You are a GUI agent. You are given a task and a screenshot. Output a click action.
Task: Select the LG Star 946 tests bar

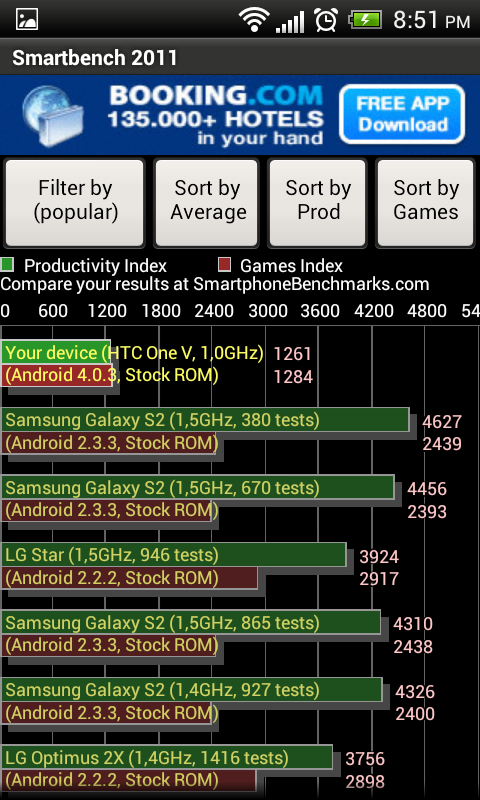tap(173, 555)
